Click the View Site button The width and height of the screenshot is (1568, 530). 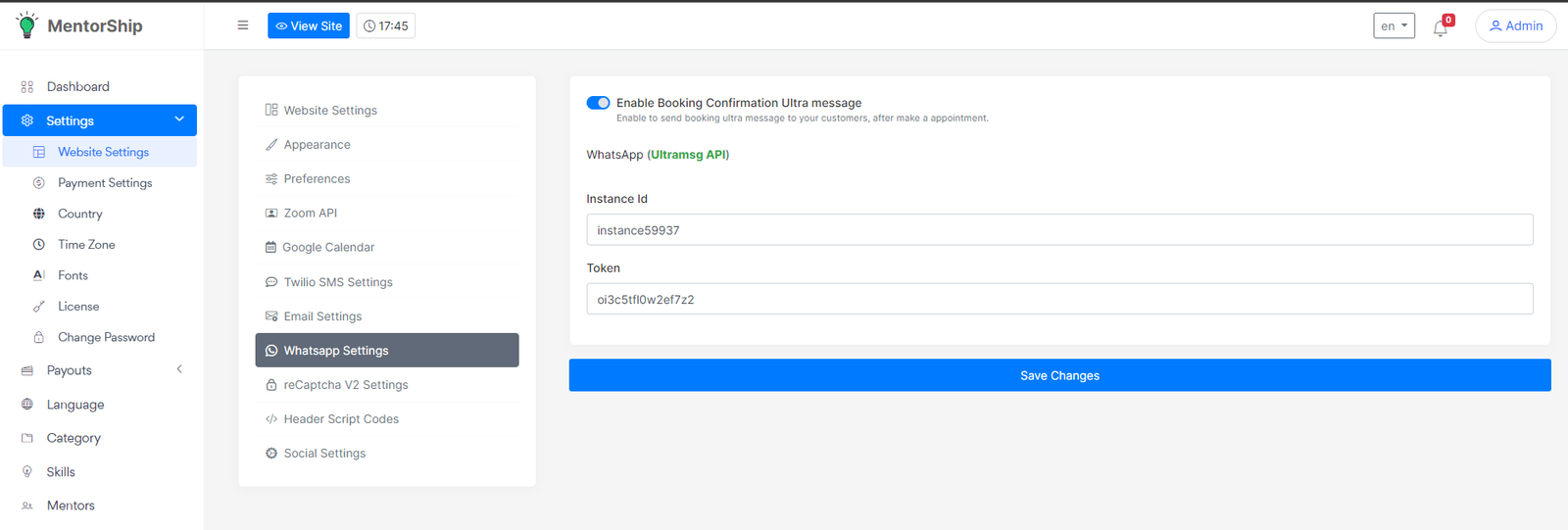(309, 26)
